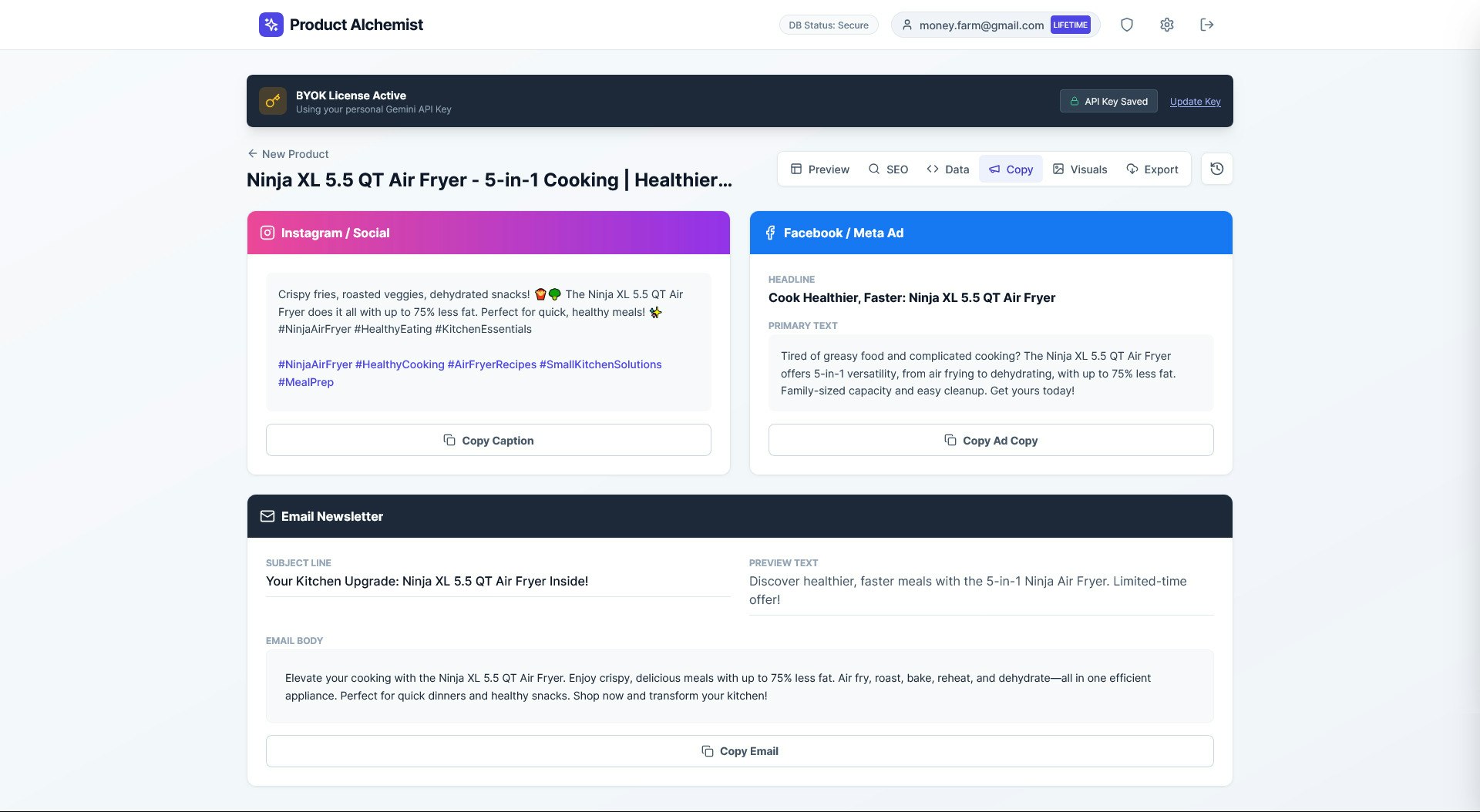Open the SEO tab

[x=888, y=169]
